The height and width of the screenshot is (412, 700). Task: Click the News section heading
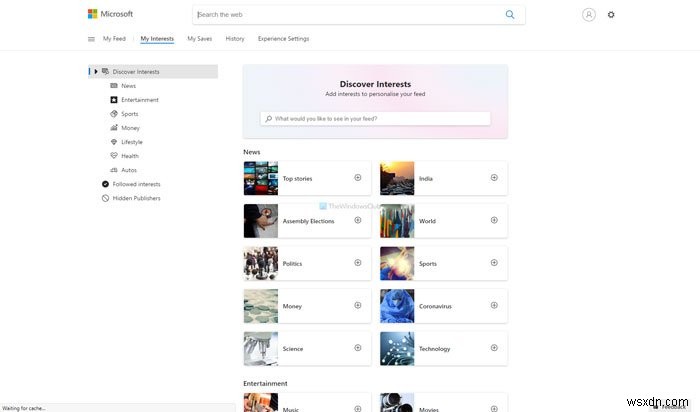(252, 152)
